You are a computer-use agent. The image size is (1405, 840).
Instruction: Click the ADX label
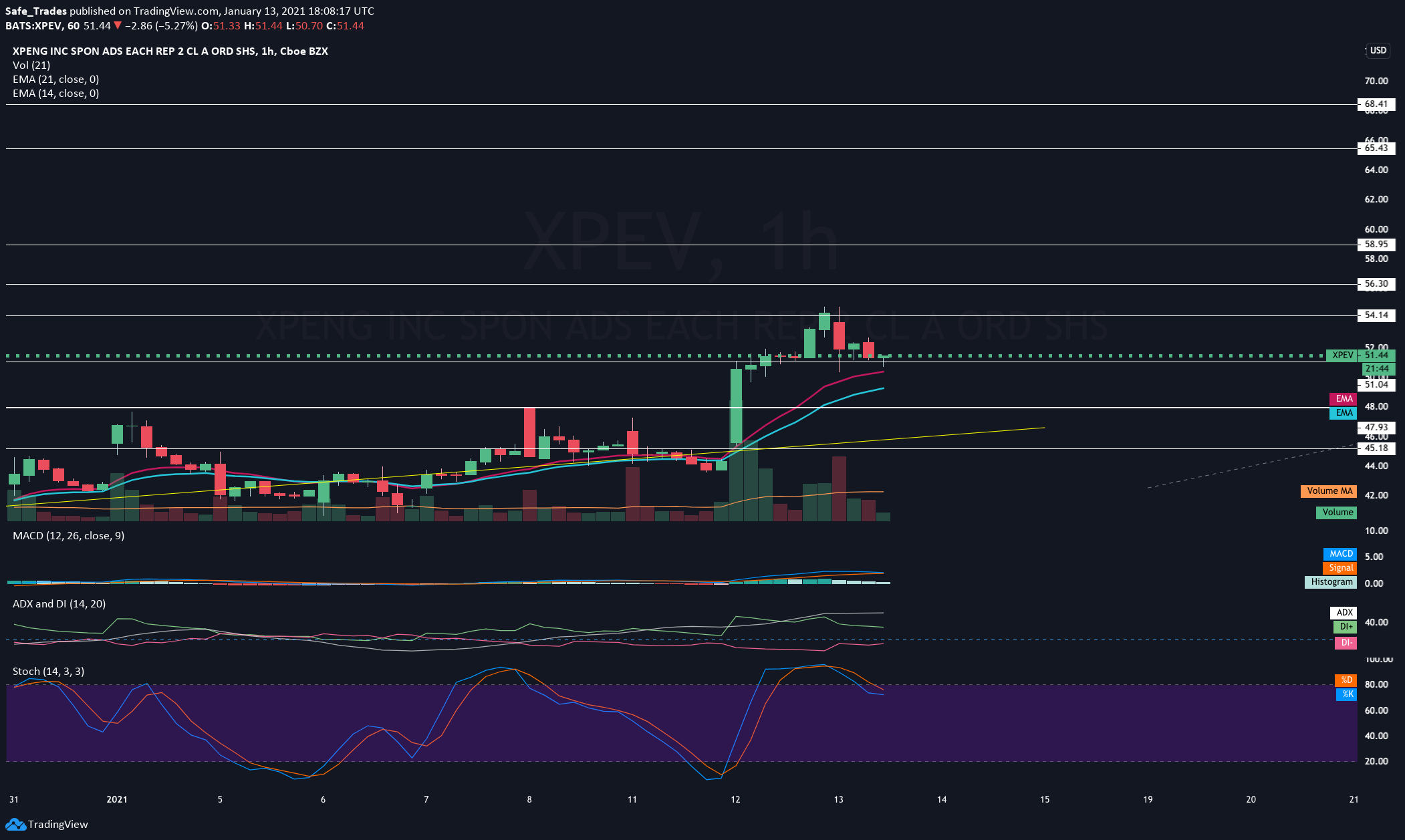tap(1344, 613)
